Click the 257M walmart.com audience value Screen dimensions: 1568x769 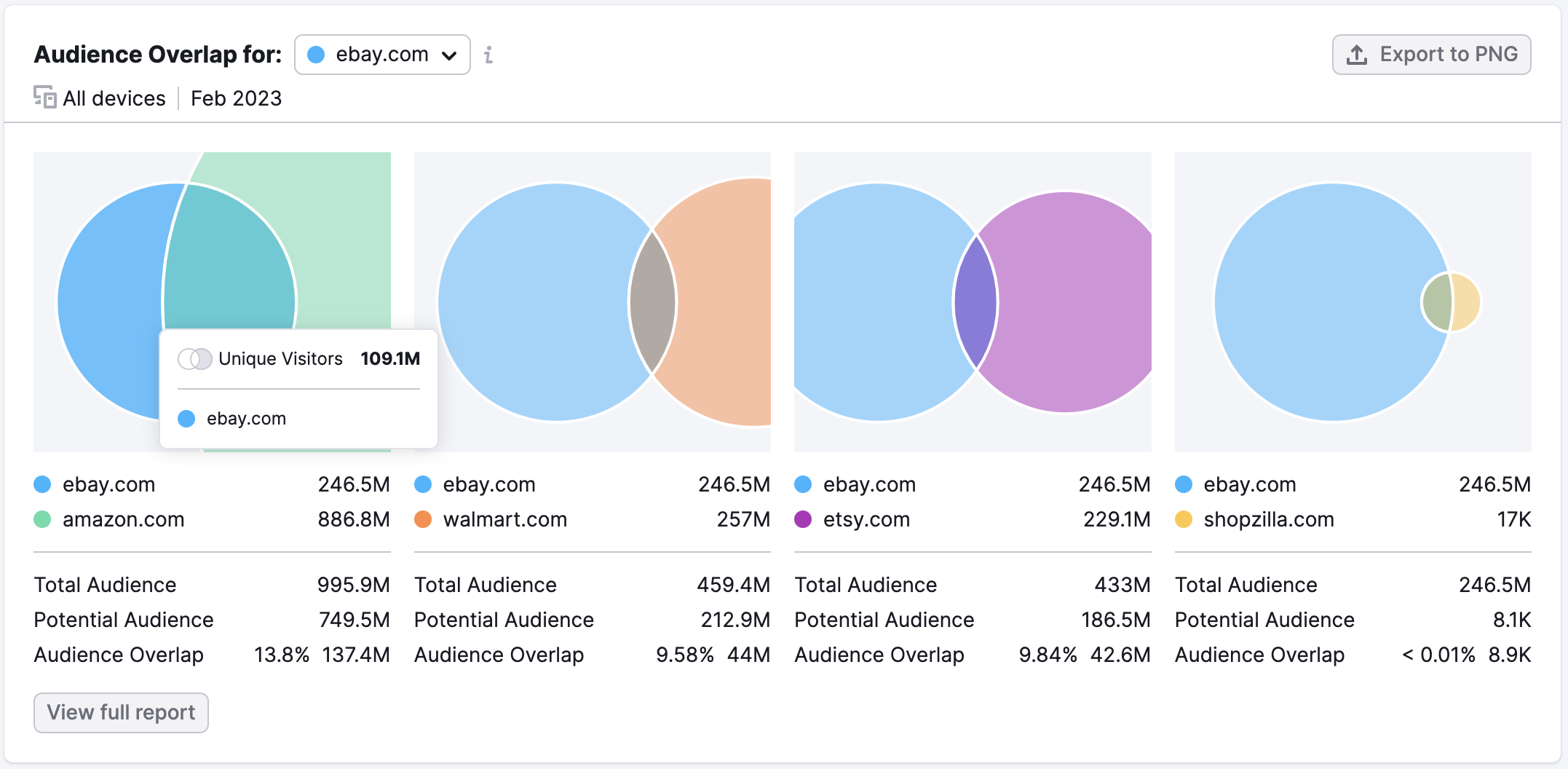click(743, 519)
